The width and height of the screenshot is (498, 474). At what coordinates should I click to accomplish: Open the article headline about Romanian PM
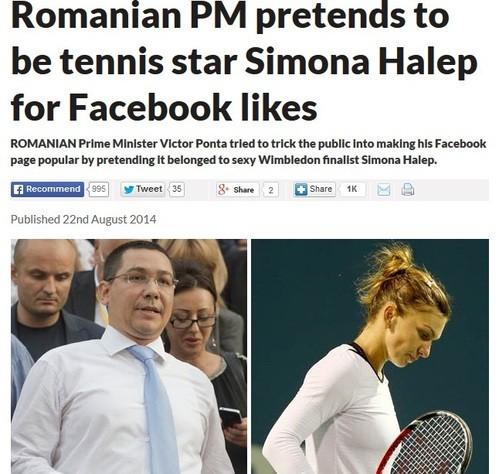point(245,62)
